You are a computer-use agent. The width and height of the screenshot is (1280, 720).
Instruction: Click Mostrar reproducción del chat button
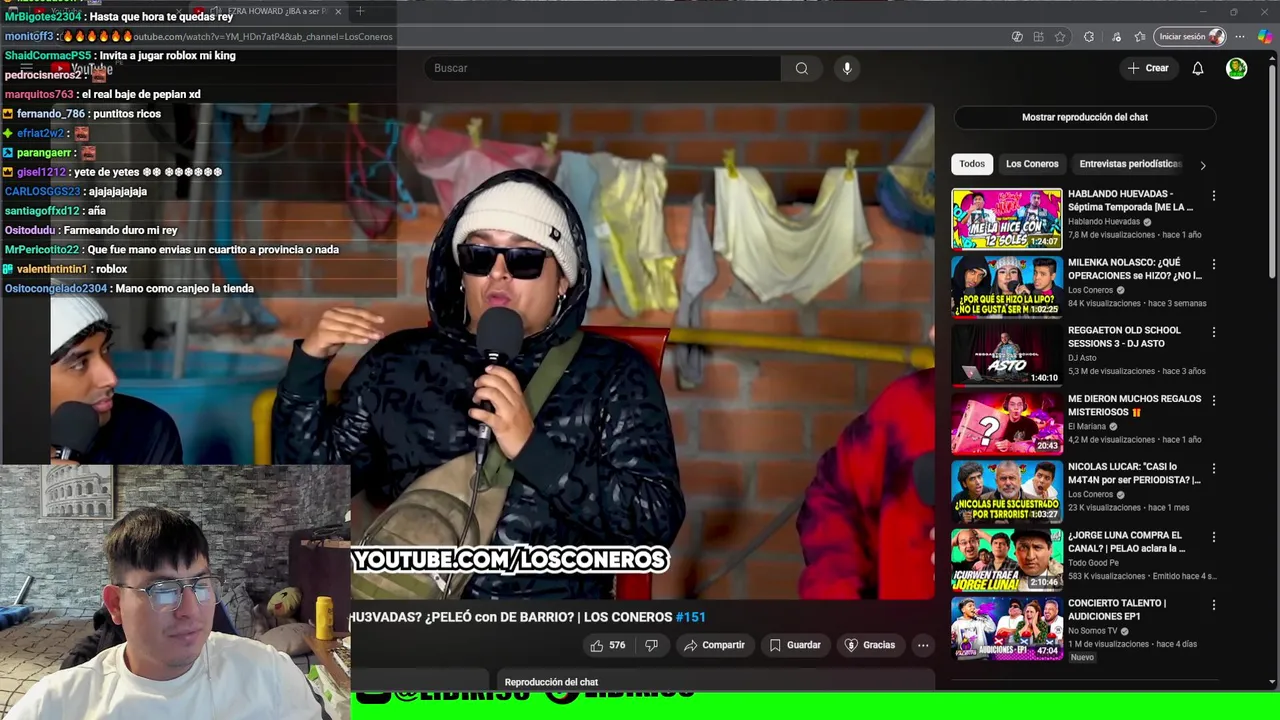[x=1085, y=117]
